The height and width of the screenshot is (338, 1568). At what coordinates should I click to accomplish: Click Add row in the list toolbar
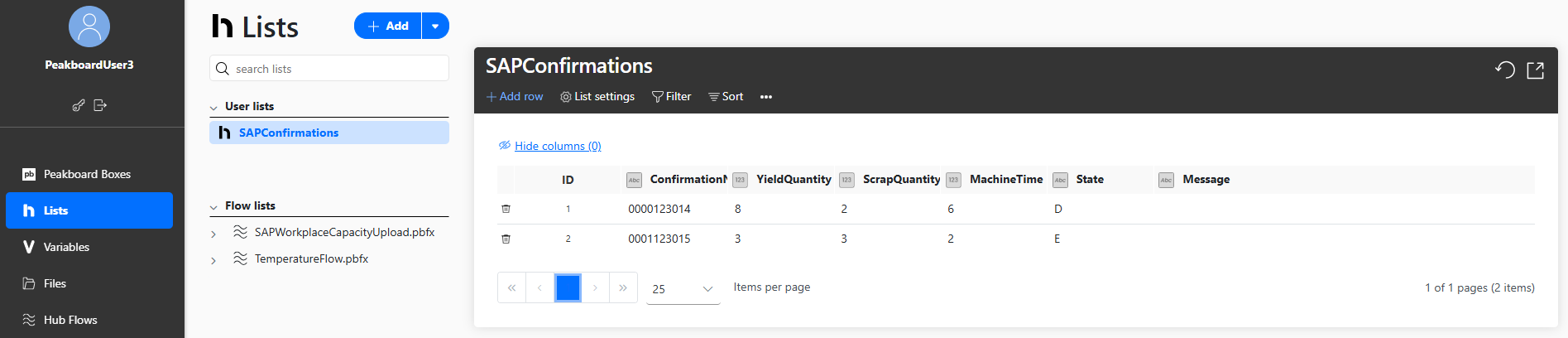pyautogui.click(x=515, y=96)
